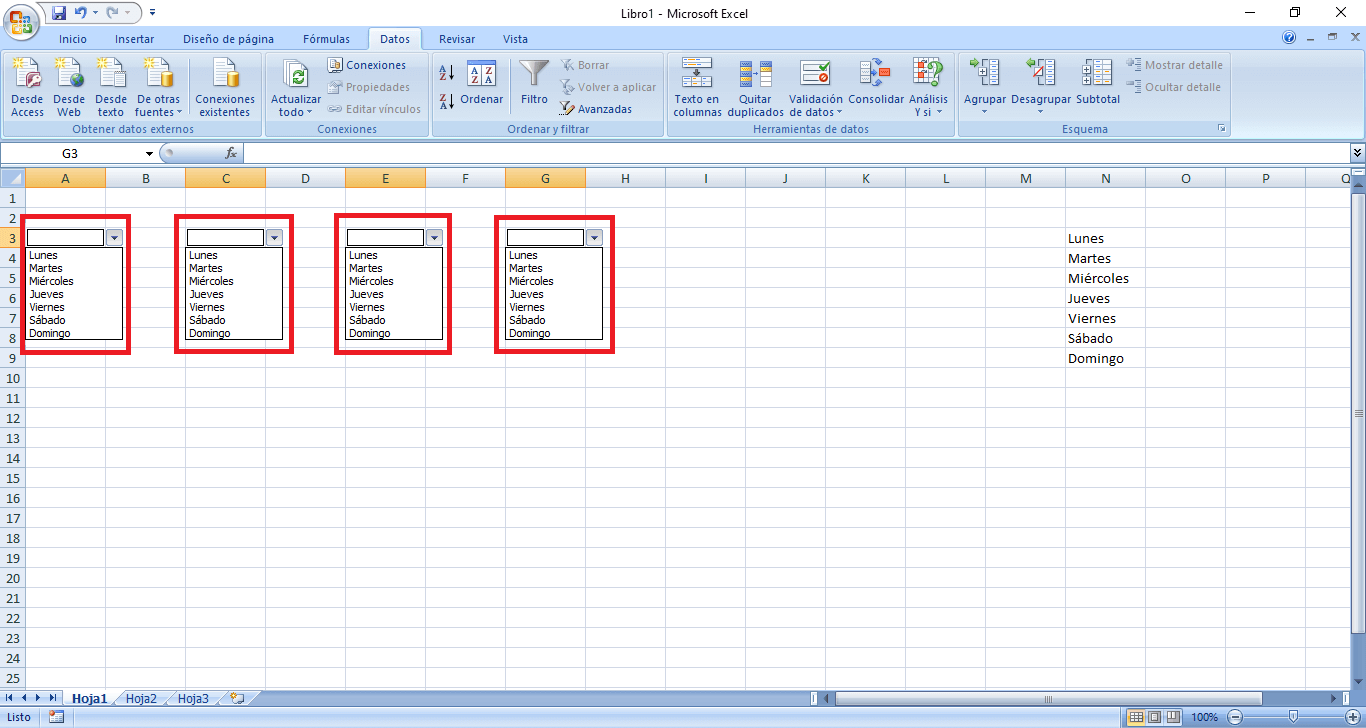Switch to Hoja2 sheet tab
This screenshot has height=728, width=1366.
(x=141, y=699)
